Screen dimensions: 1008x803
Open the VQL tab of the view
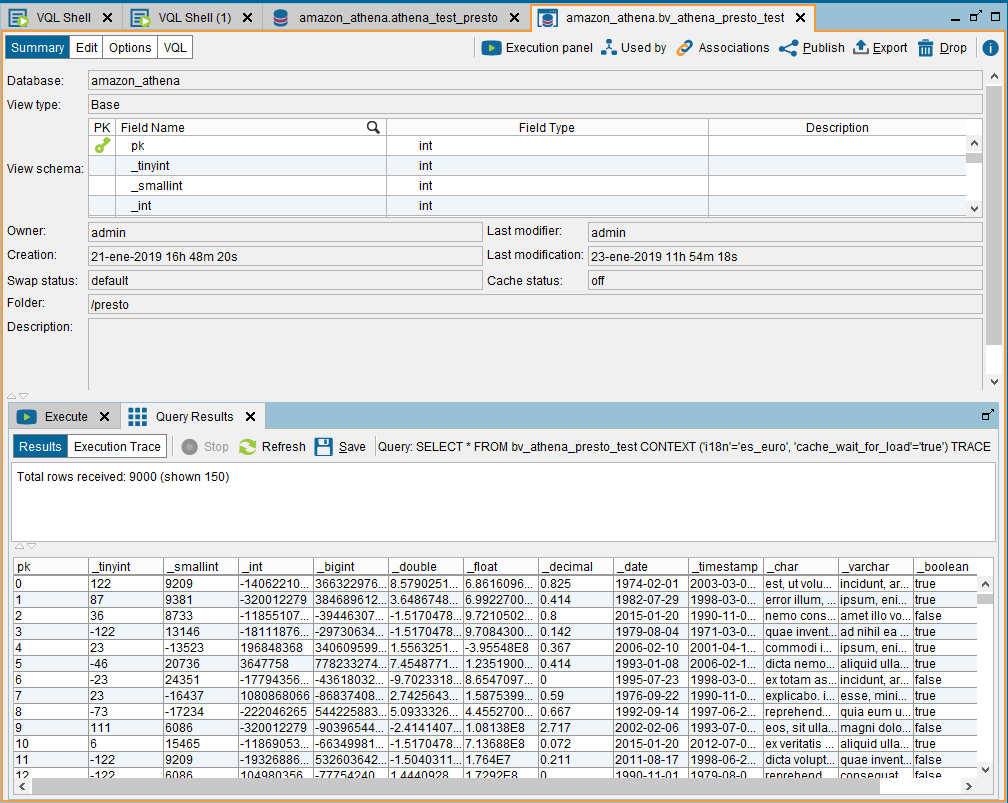click(x=175, y=48)
